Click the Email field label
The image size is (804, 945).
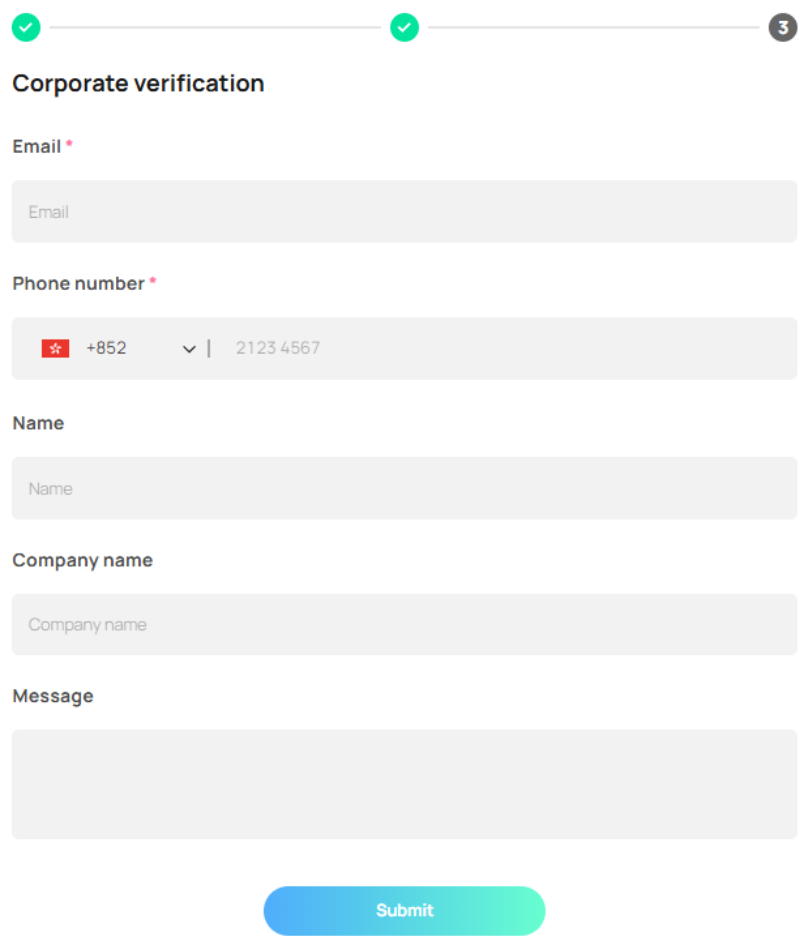tap(37, 147)
